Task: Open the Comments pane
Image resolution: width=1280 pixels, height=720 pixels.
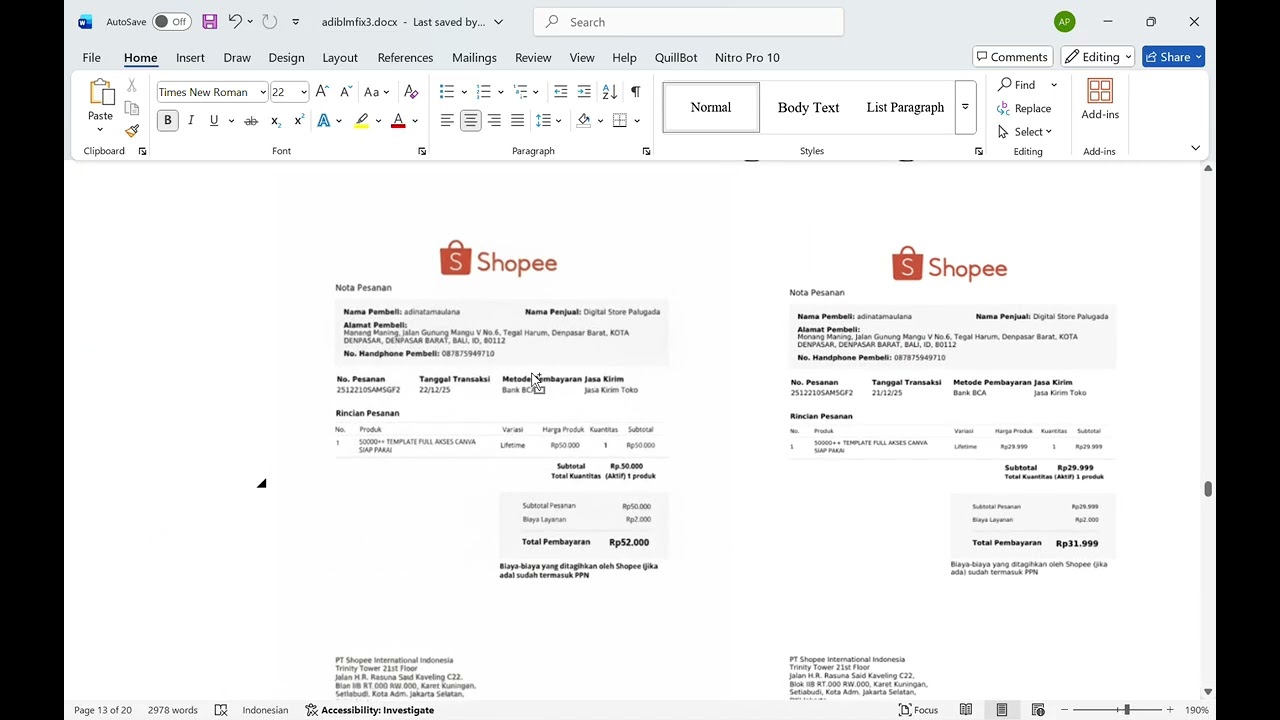Action: coord(1013,57)
